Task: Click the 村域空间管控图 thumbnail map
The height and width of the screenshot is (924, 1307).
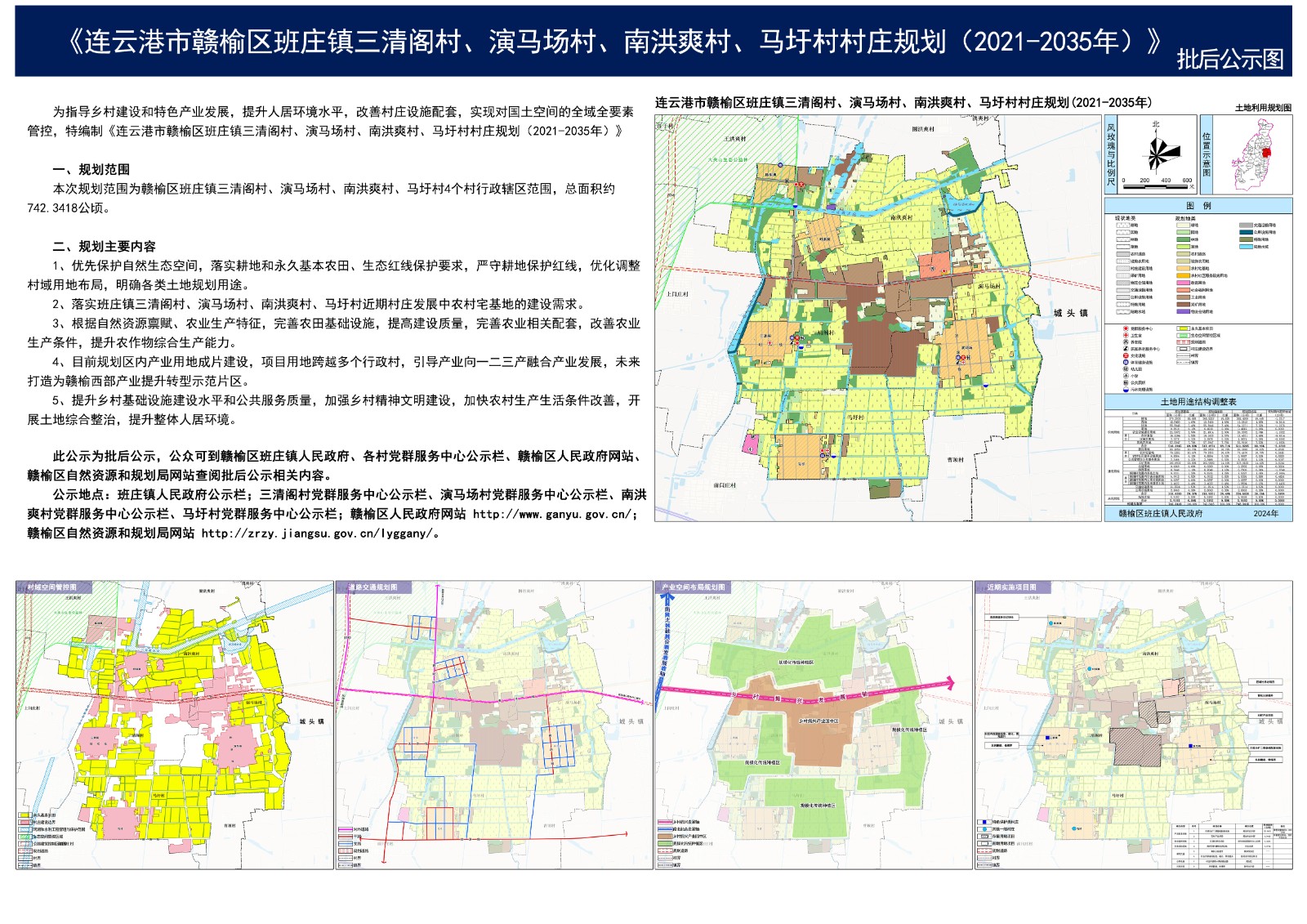Action: click(175, 727)
